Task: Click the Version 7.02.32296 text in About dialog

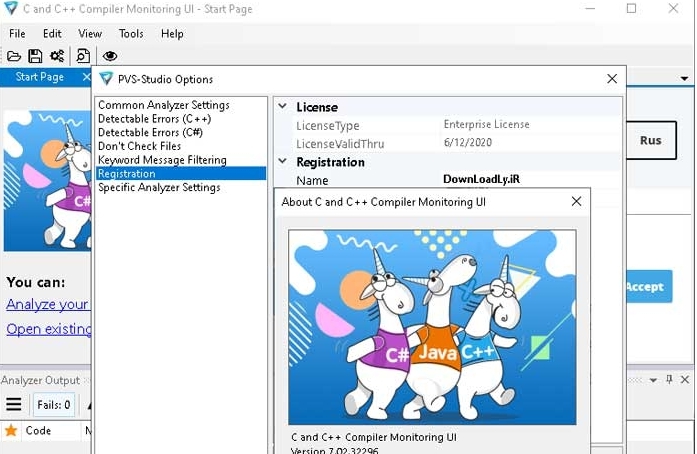Action: coord(335,450)
